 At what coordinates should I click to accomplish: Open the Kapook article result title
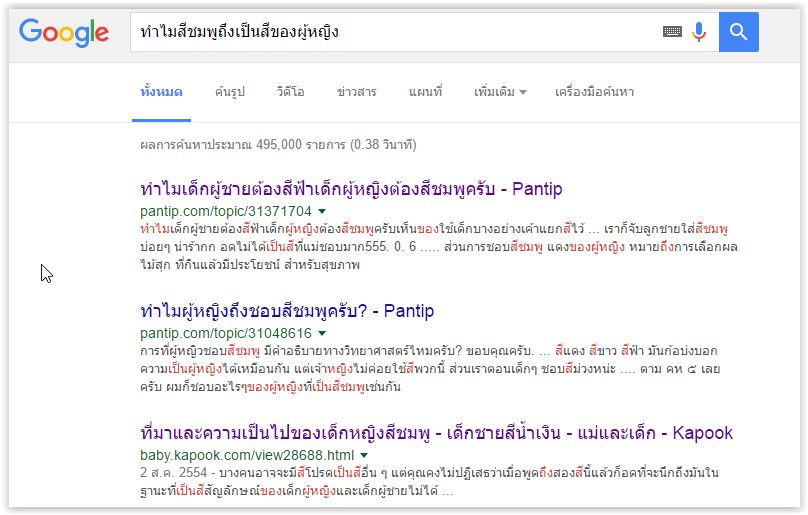(436, 433)
